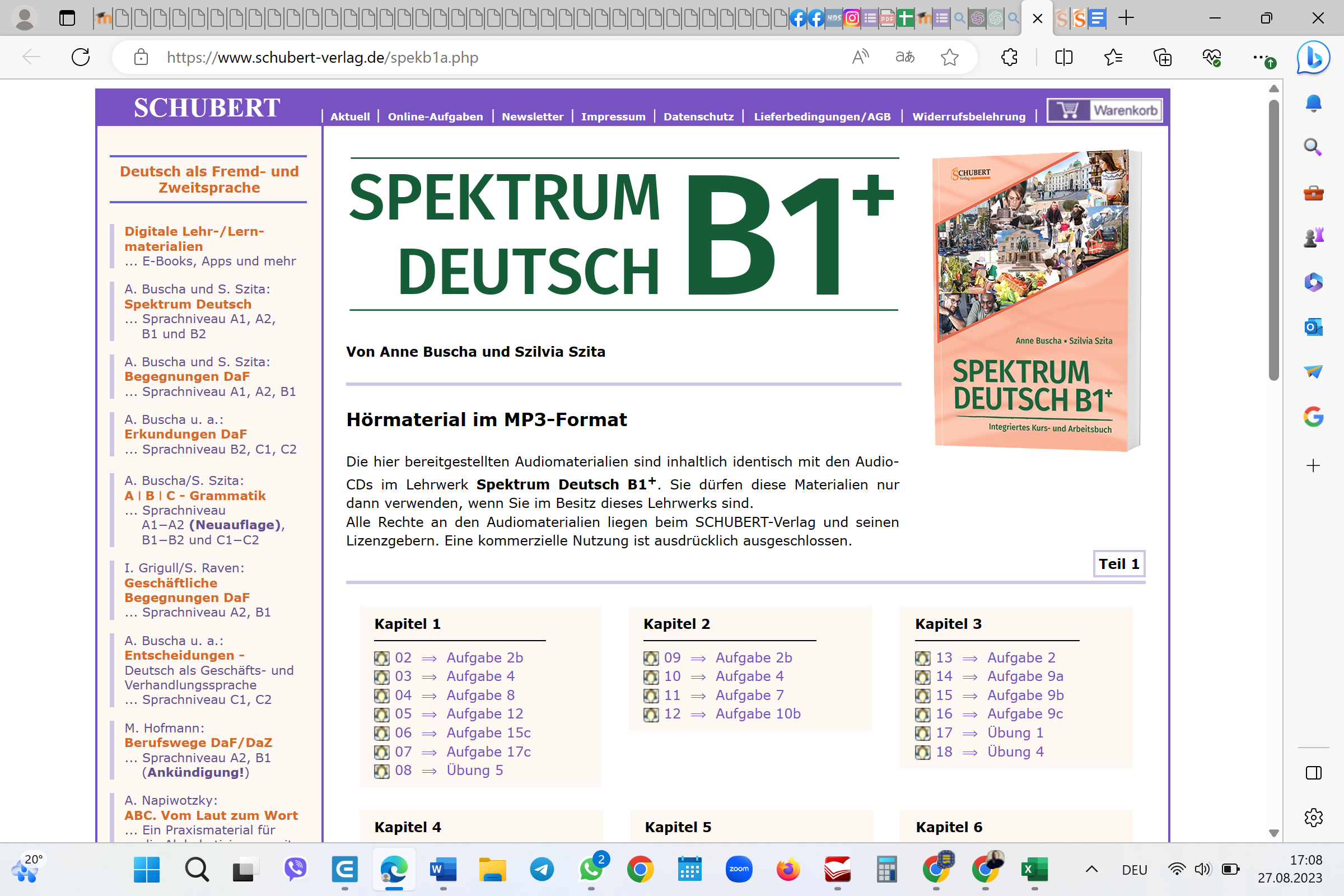Play track 12 Aufgabe 10b

[758, 713]
